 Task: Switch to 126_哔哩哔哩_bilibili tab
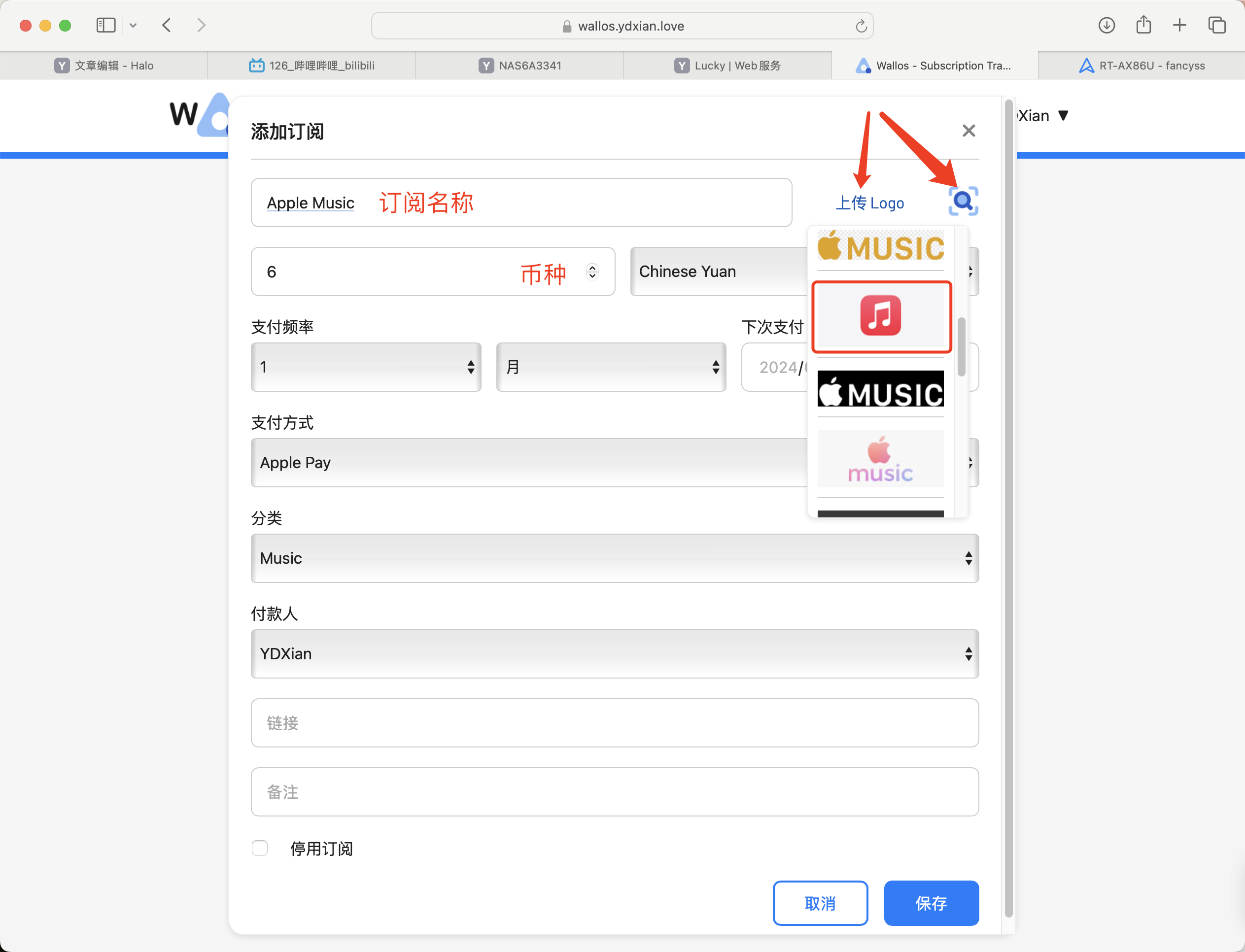pos(311,66)
